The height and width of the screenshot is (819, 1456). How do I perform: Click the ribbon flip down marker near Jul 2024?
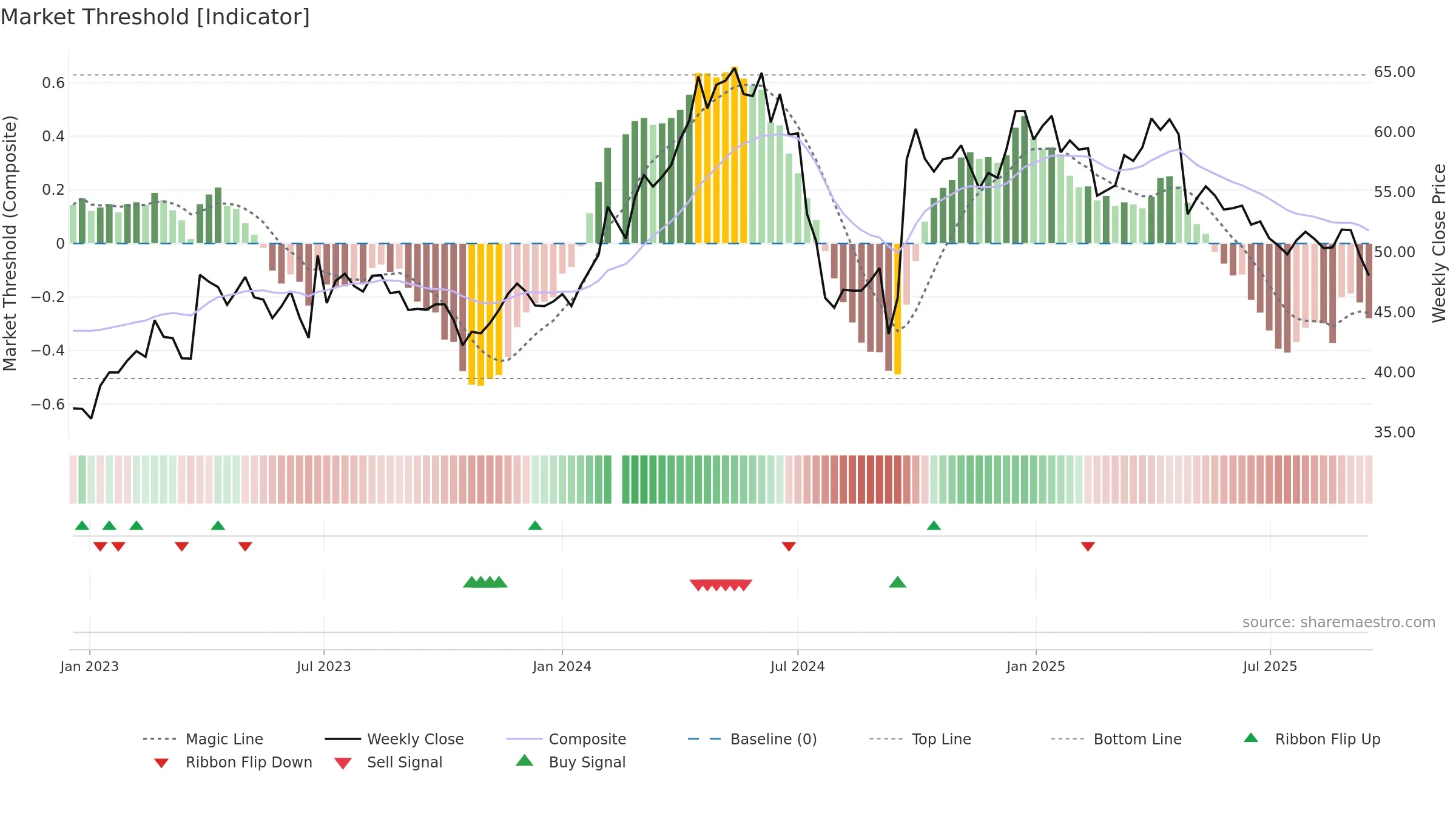(x=789, y=547)
